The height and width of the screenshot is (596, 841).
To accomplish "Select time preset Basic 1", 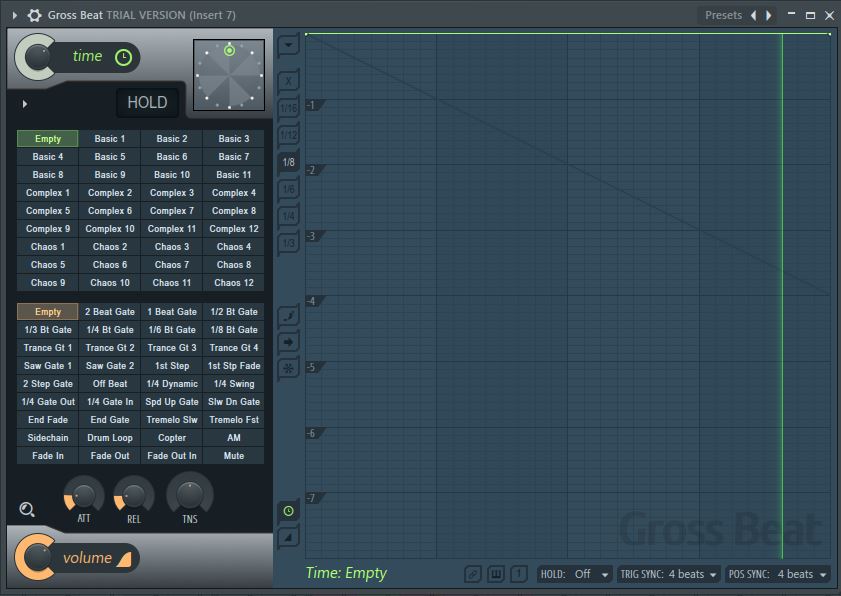I will coord(109,138).
